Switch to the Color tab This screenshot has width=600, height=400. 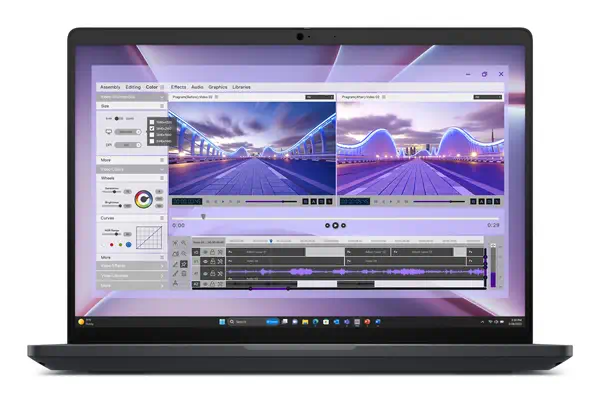coord(152,87)
